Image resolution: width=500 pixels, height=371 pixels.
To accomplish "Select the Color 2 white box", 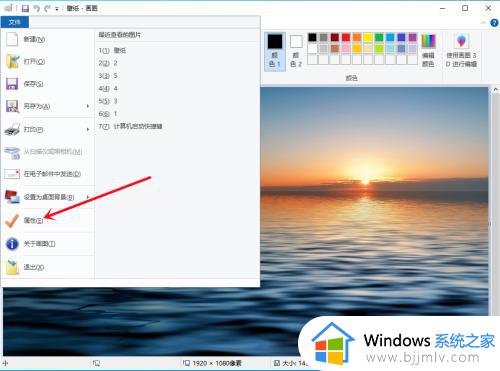I will [x=296, y=42].
